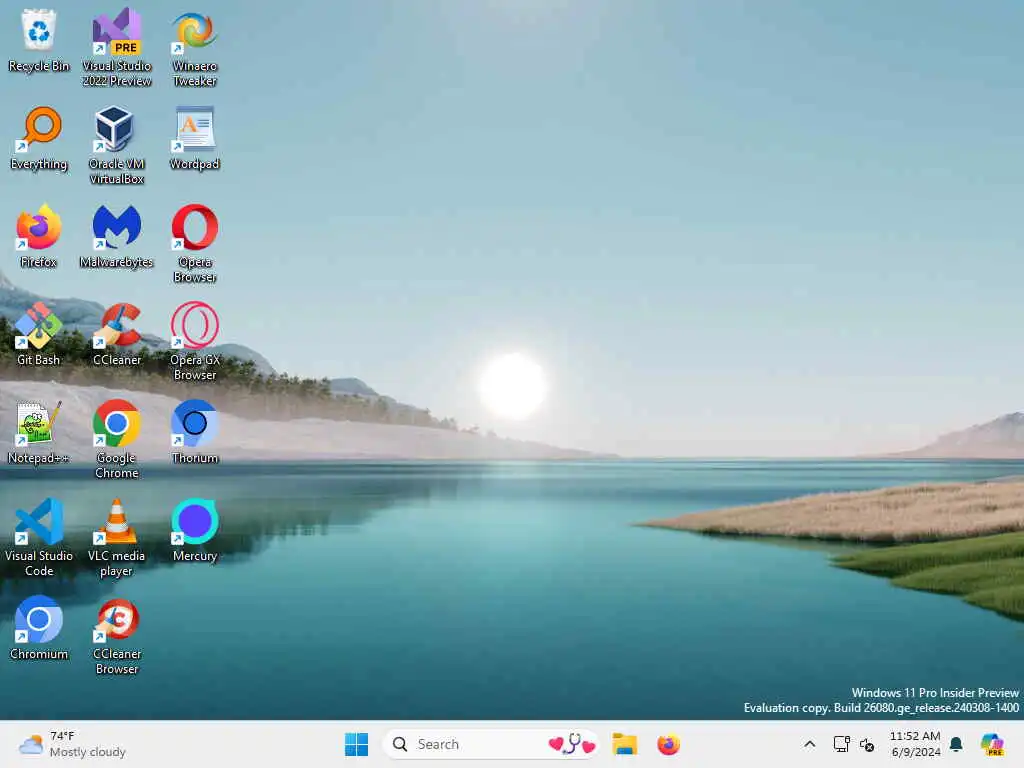Select the Malwarebytes desktop icon
This screenshot has height=768, width=1024.
click(x=116, y=236)
